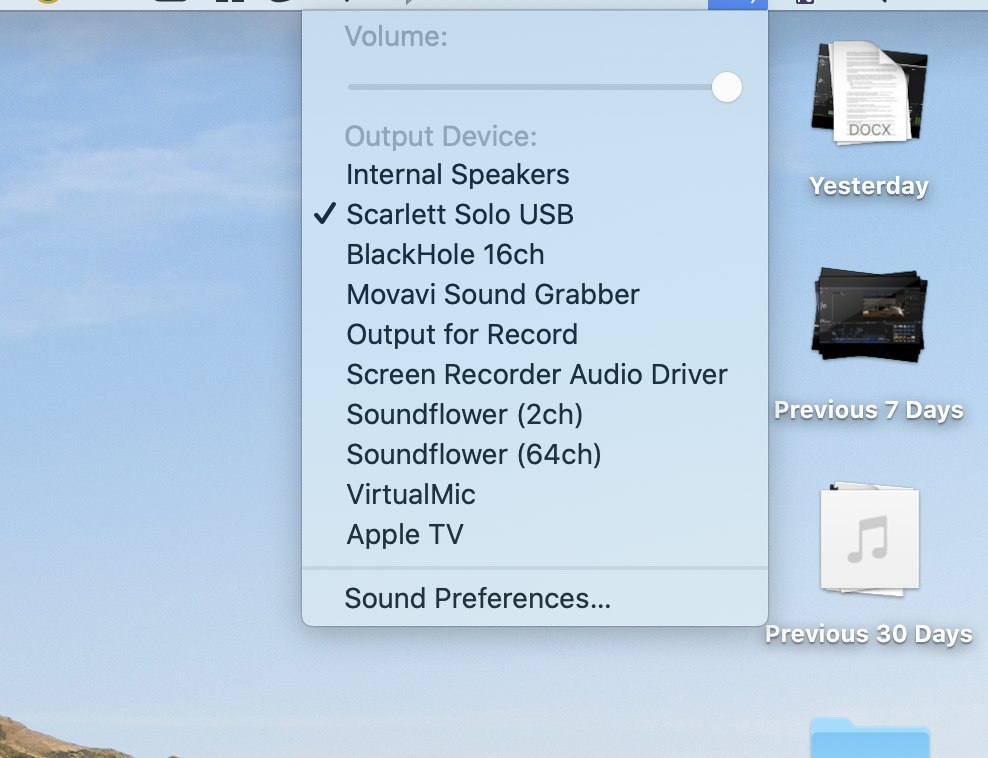Select Screen Recorder Audio Driver
This screenshot has height=758, width=988.
pos(535,374)
